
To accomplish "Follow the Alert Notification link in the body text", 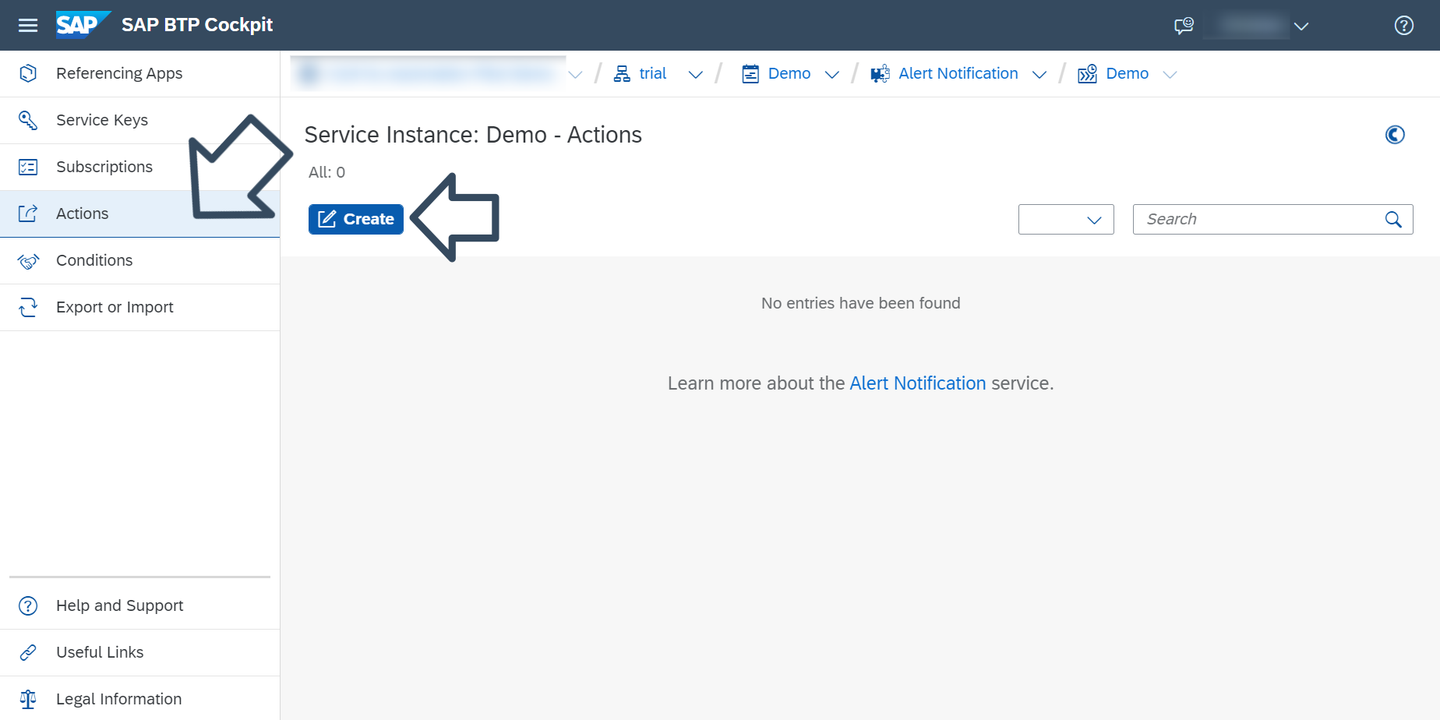I will point(918,383).
